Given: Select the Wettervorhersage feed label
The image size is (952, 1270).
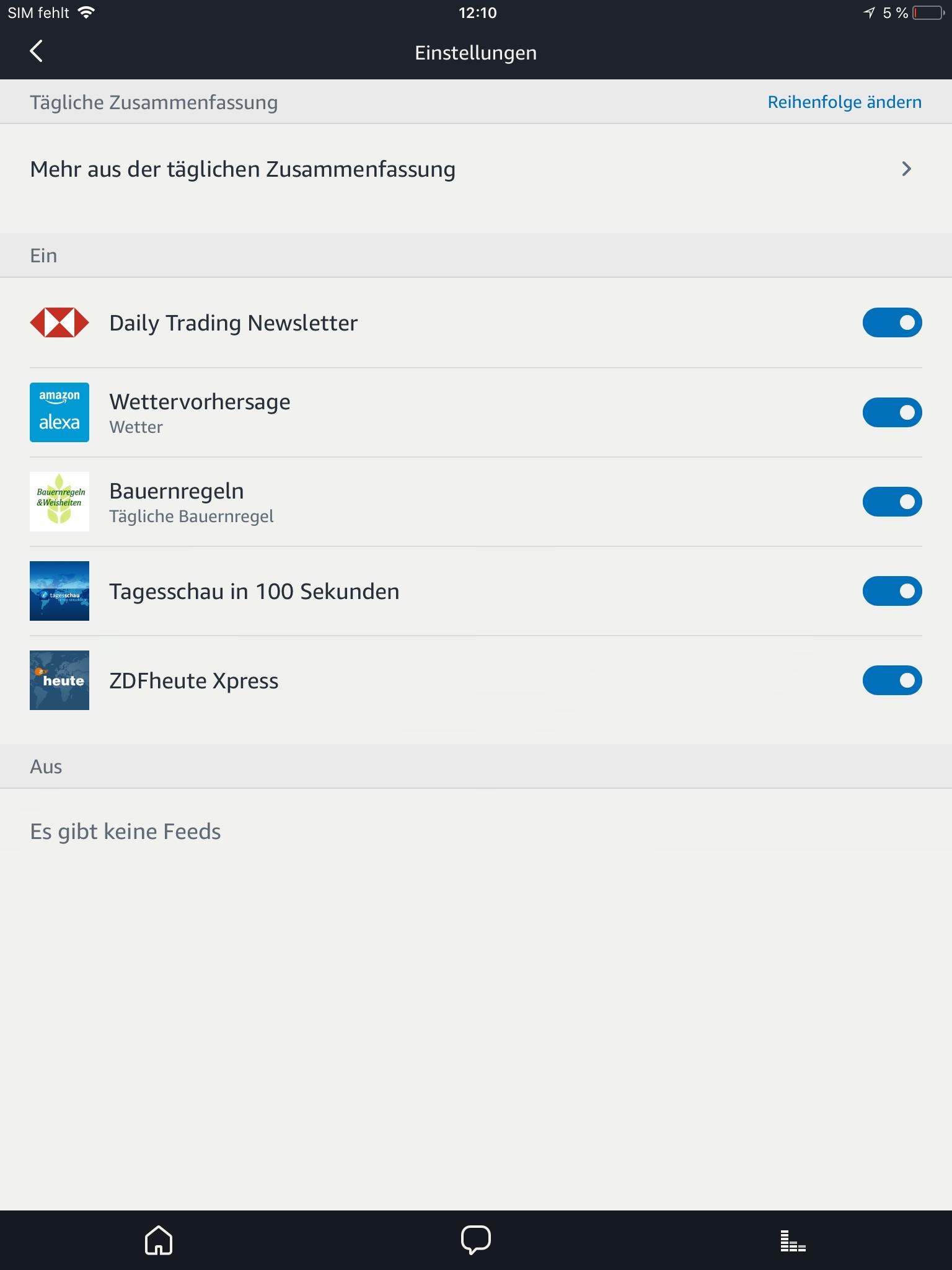Looking at the screenshot, I should tap(200, 402).
